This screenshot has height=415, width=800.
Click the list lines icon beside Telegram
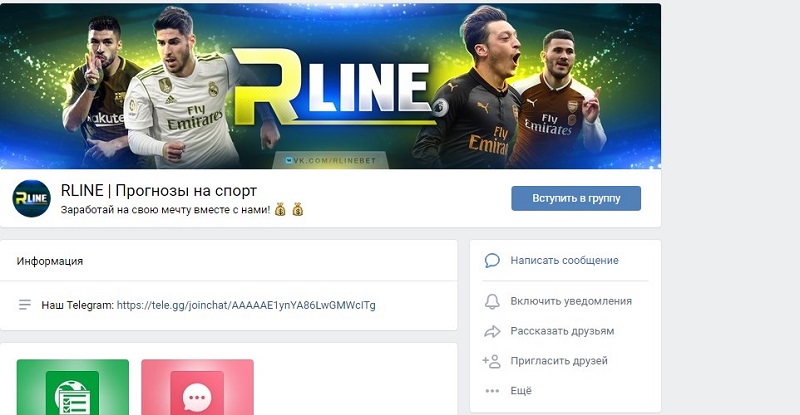(24, 305)
